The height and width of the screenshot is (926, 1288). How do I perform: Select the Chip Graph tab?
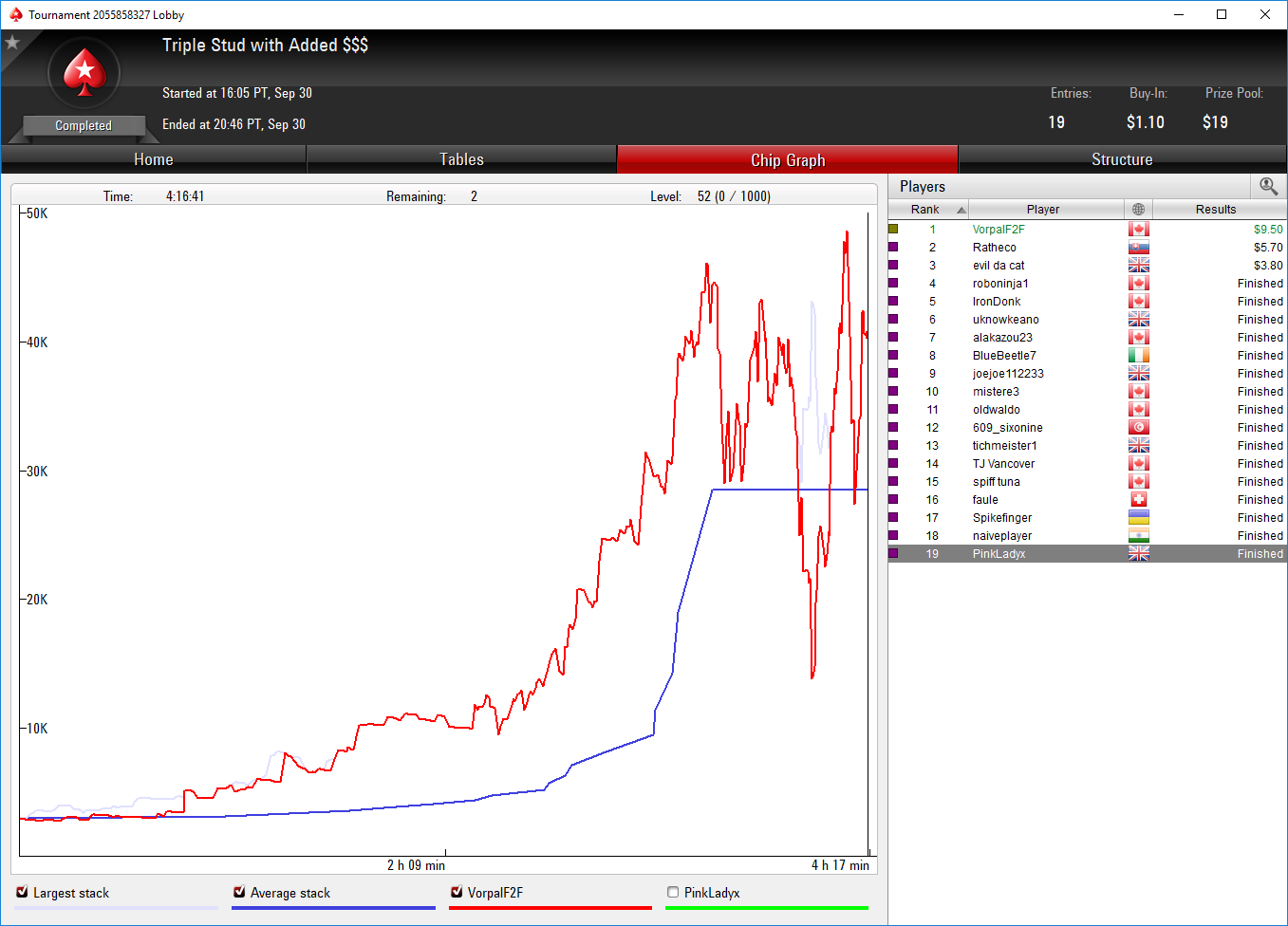[788, 159]
